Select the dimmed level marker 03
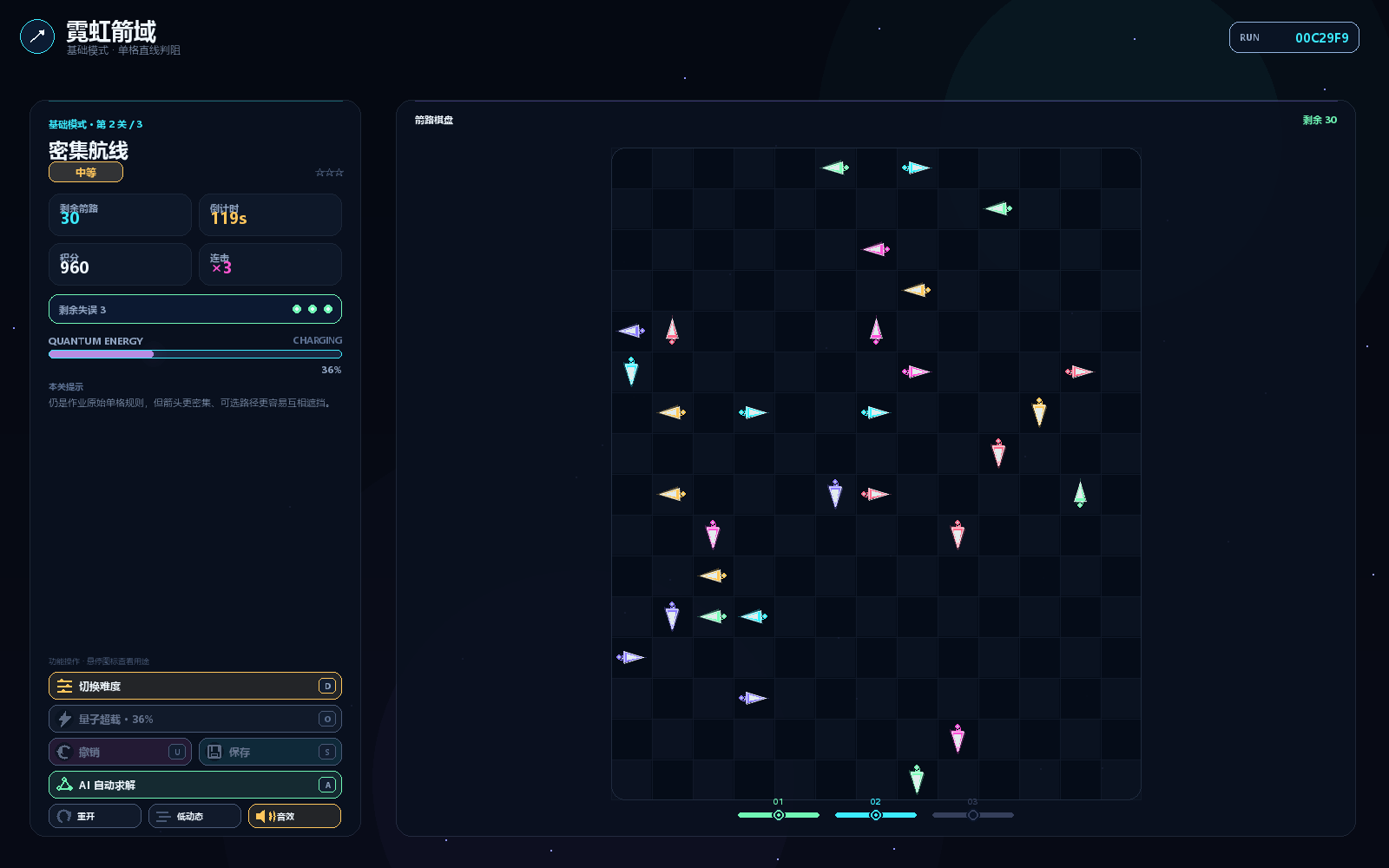Image resolution: width=1389 pixels, height=868 pixels. [x=973, y=815]
